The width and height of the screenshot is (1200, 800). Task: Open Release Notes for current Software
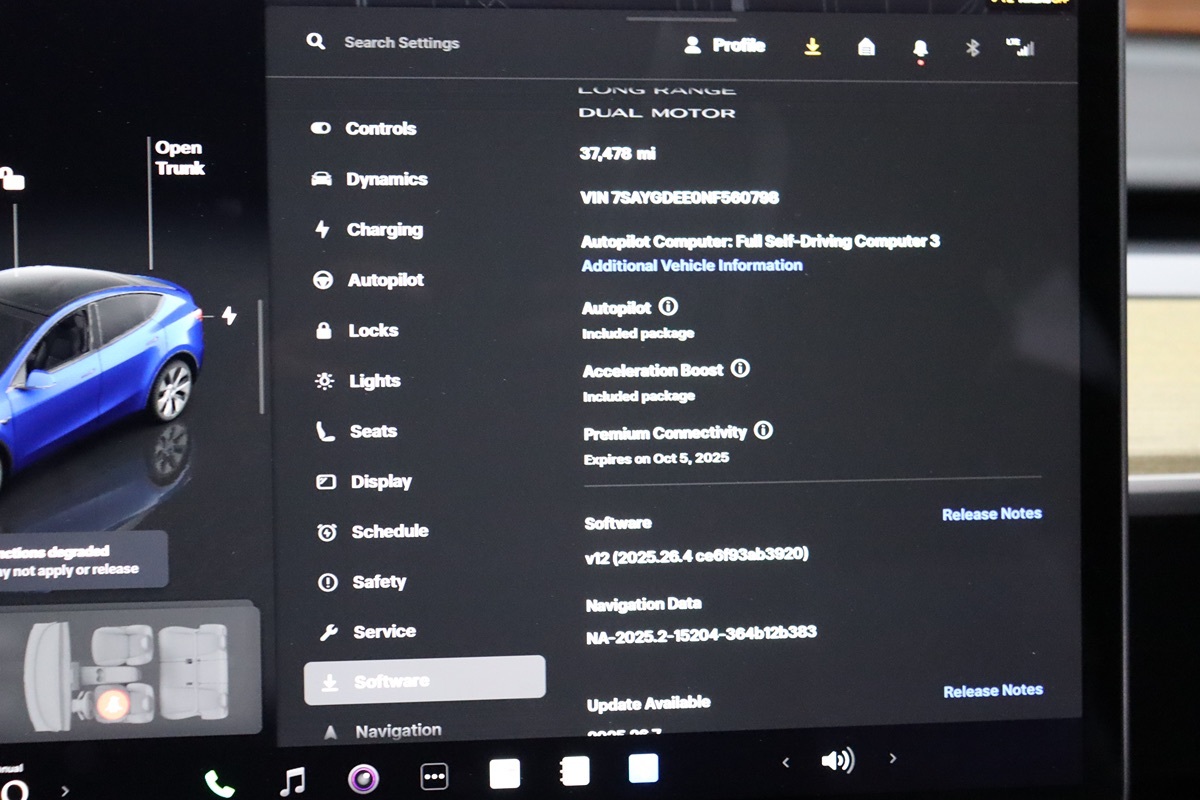click(x=991, y=514)
